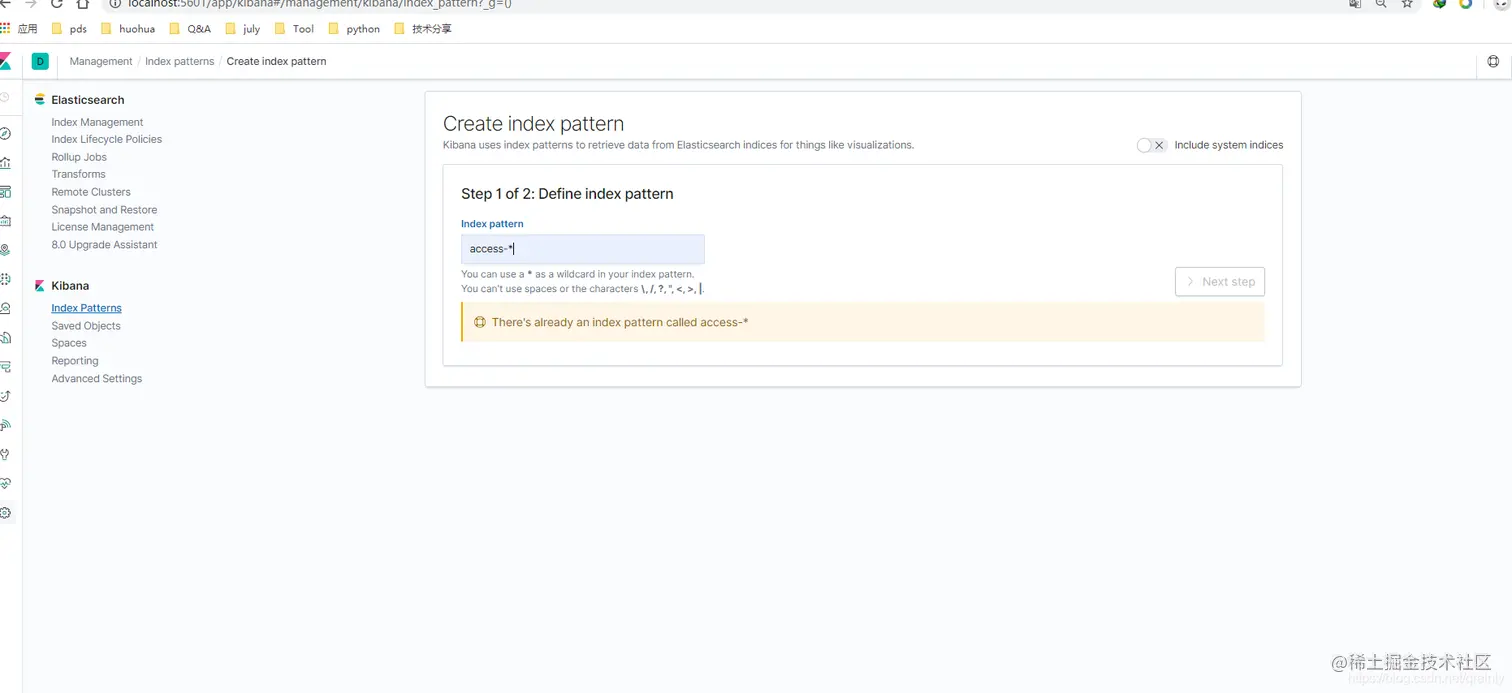Bookmark this page with the star icon
Image resolution: width=1512 pixels, height=693 pixels.
(1407, 4)
